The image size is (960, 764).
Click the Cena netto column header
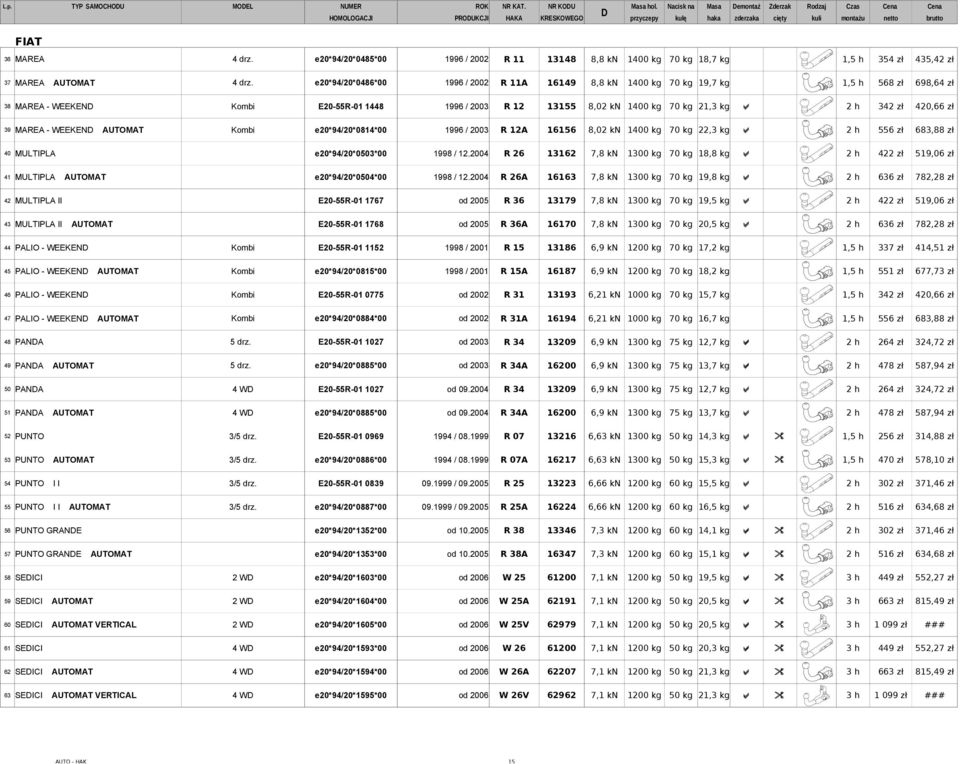pos(890,12)
